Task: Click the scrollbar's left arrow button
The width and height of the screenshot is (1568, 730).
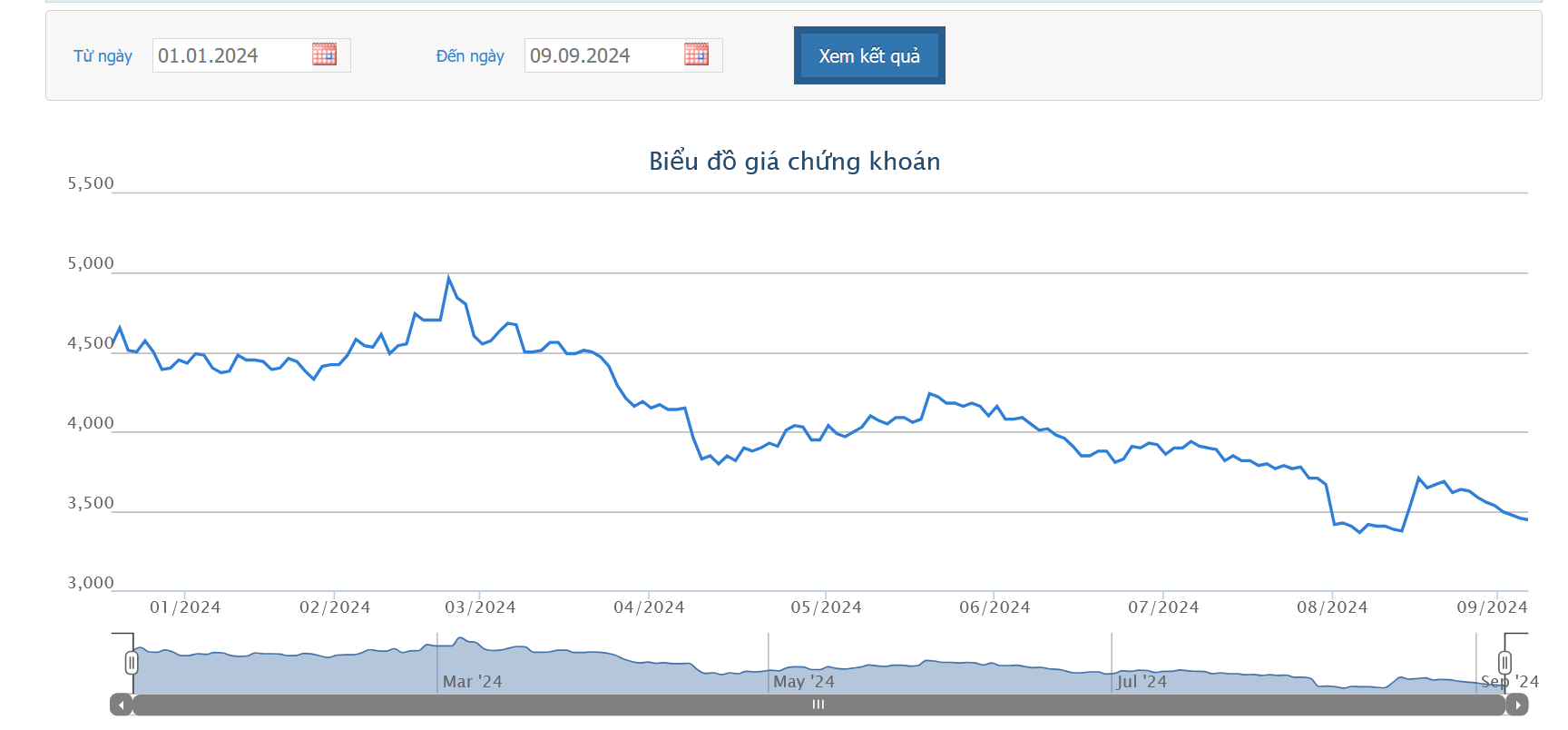Action: (x=121, y=705)
